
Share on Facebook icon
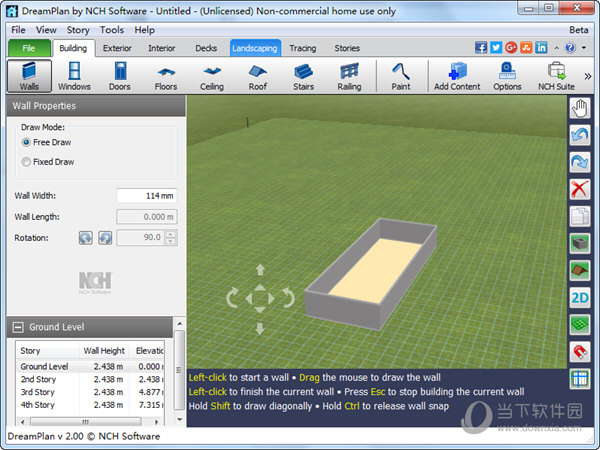pos(481,48)
